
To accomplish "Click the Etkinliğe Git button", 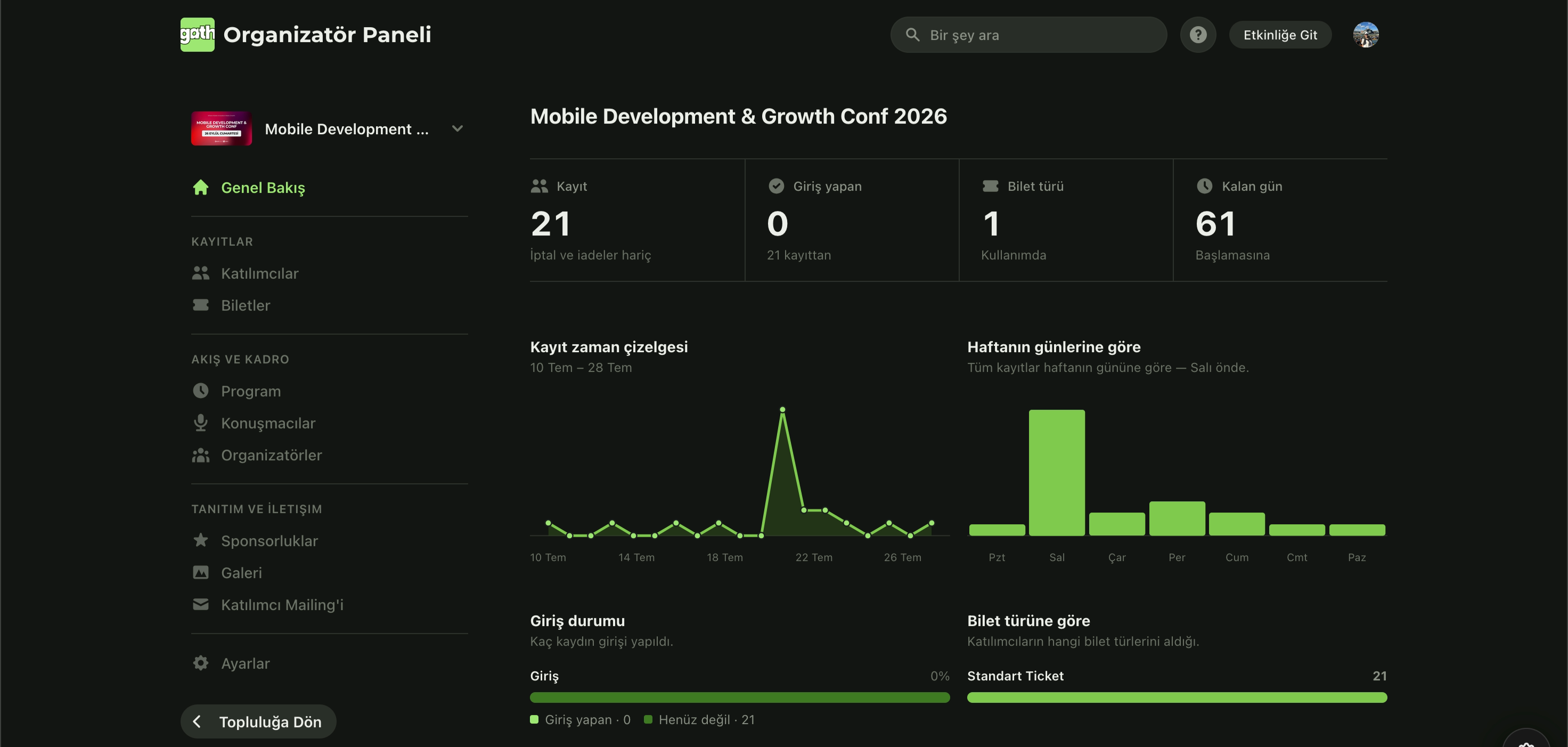I will (1279, 35).
